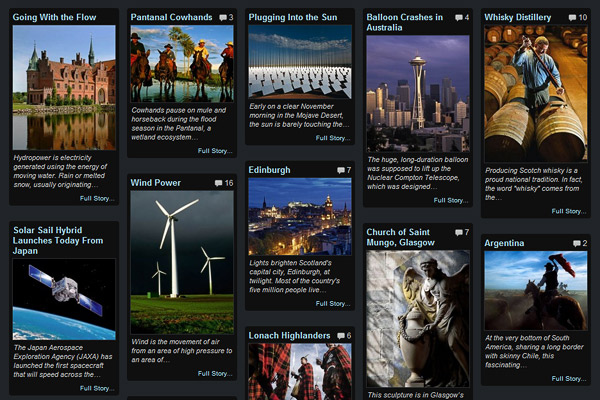
Task: Select the Mojave Desert description text
Action: 299,115
